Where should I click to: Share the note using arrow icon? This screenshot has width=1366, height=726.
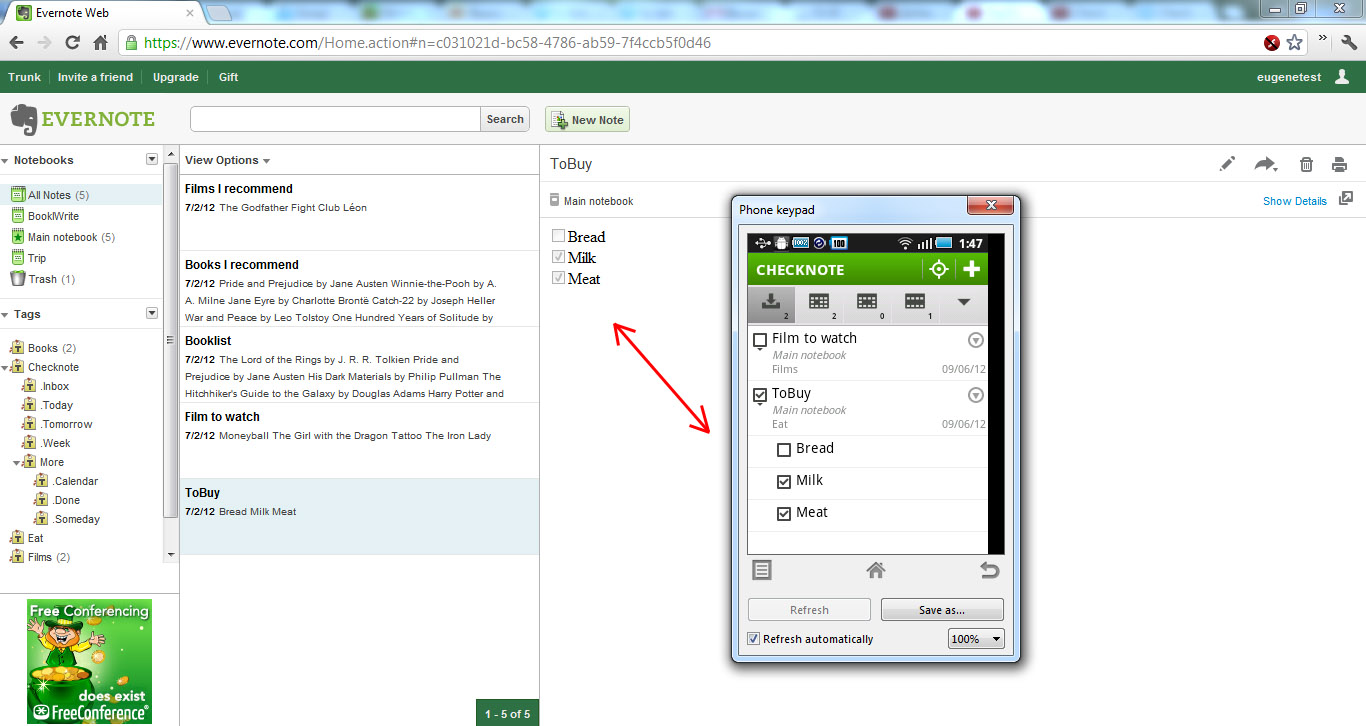tap(1267, 164)
